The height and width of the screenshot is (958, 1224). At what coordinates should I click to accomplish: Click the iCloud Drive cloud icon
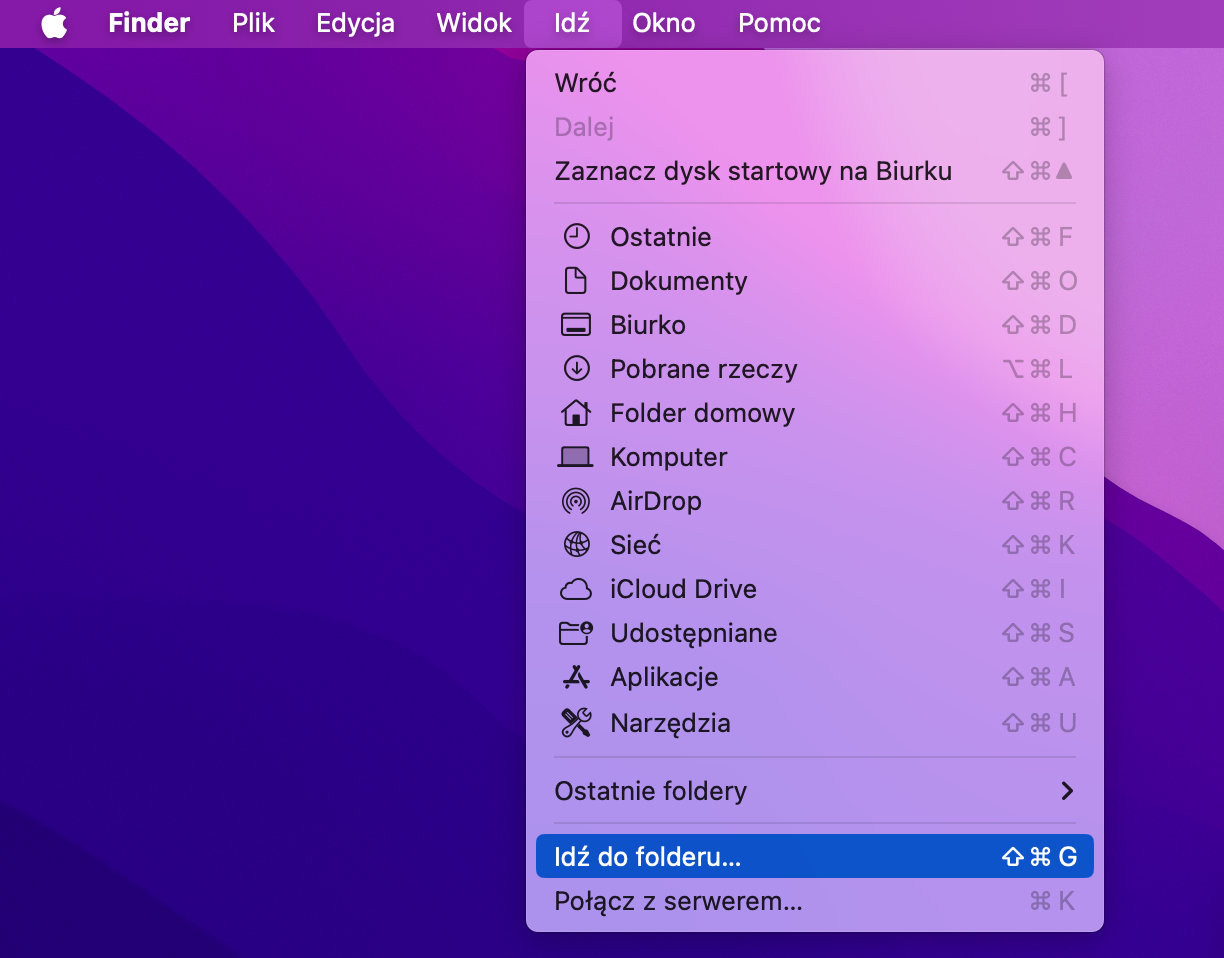tap(576, 590)
